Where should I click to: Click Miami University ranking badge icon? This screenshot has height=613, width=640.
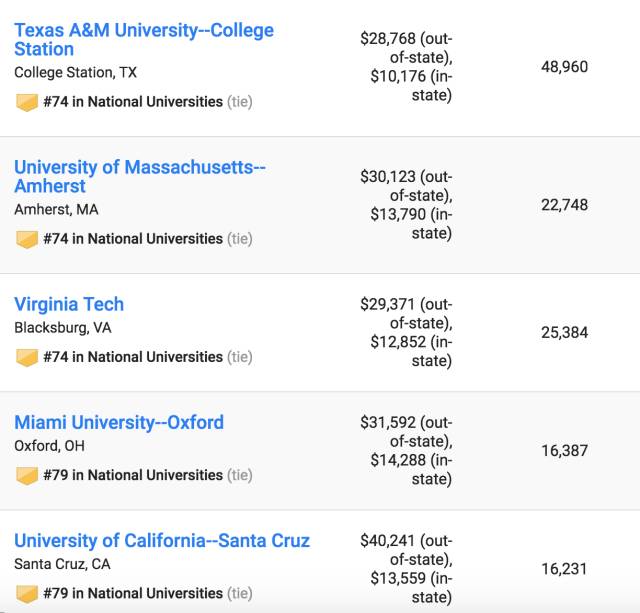point(27,475)
